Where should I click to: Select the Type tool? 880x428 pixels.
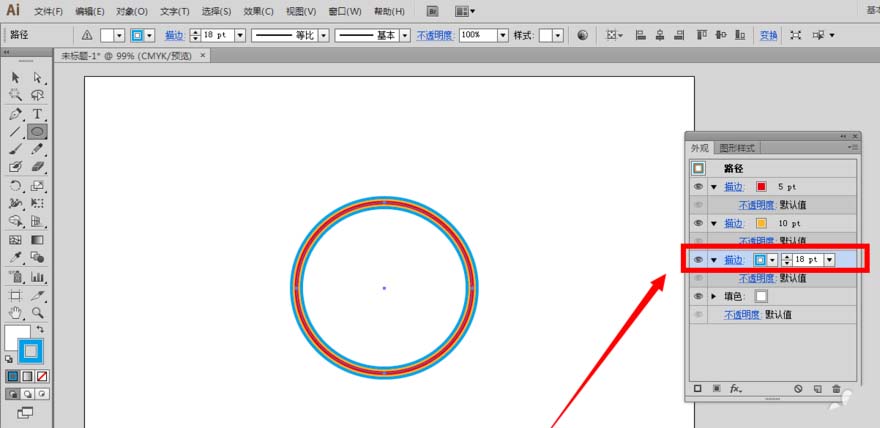point(38,114)
